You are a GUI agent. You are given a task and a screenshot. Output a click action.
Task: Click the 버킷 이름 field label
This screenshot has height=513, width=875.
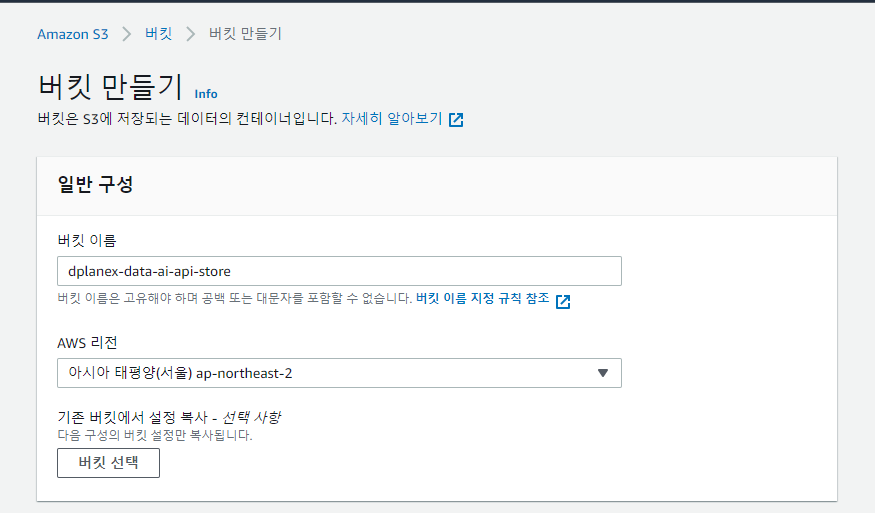[86, 241]
